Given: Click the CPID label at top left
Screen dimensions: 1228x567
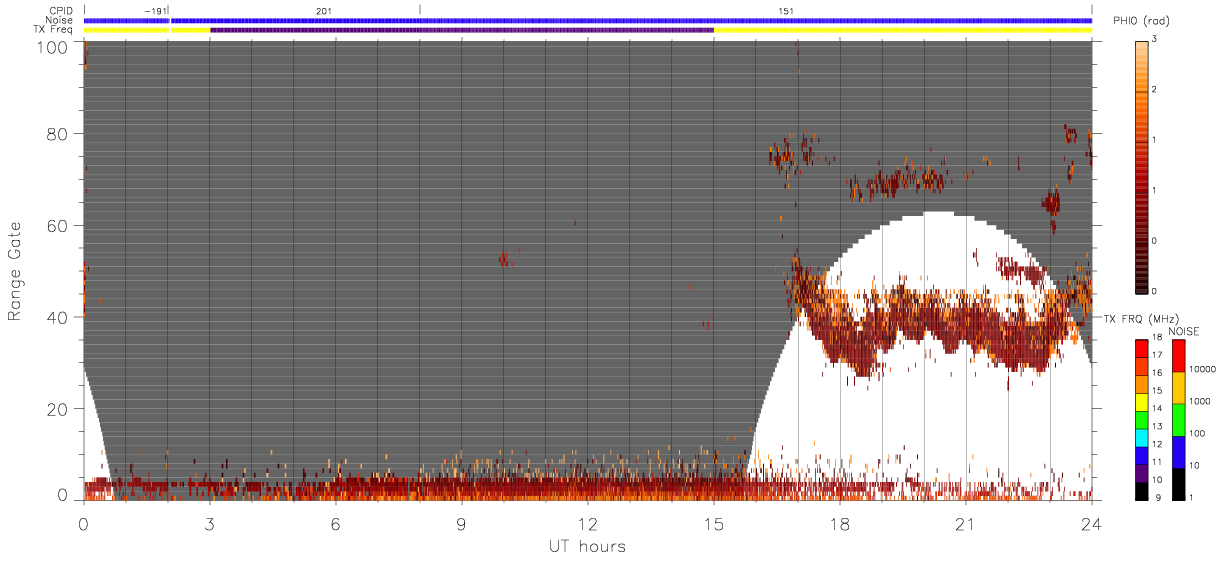Looking at the screenshot, I should coord(63,10).
